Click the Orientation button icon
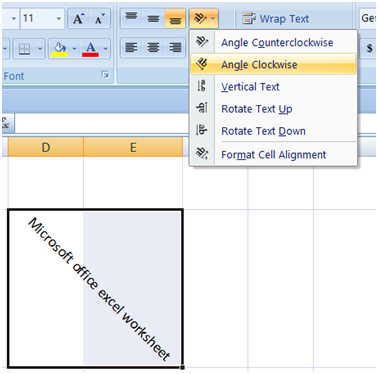The image size is (378, 374). point(200,18)
